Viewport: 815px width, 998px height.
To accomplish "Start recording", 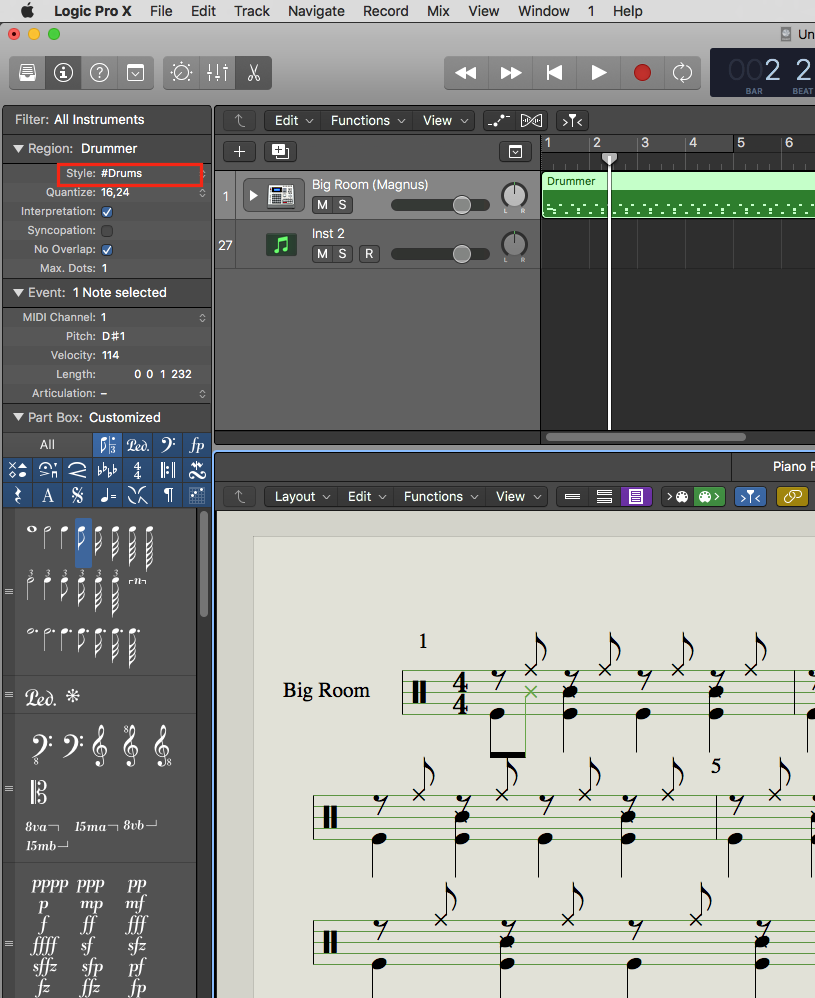I will 642,73.
